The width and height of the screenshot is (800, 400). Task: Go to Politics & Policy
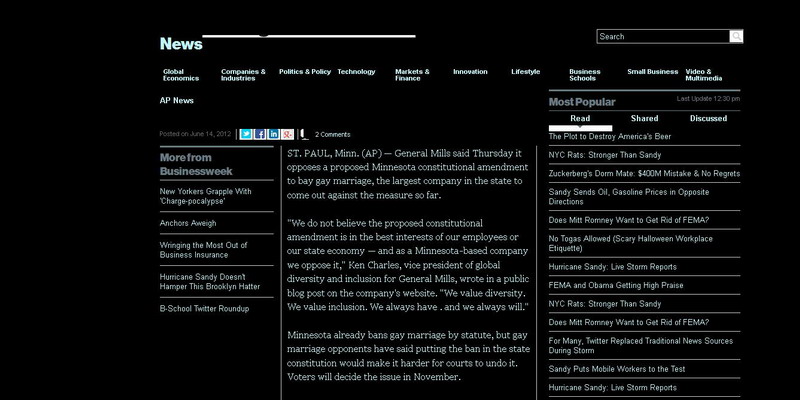(305, 72)
